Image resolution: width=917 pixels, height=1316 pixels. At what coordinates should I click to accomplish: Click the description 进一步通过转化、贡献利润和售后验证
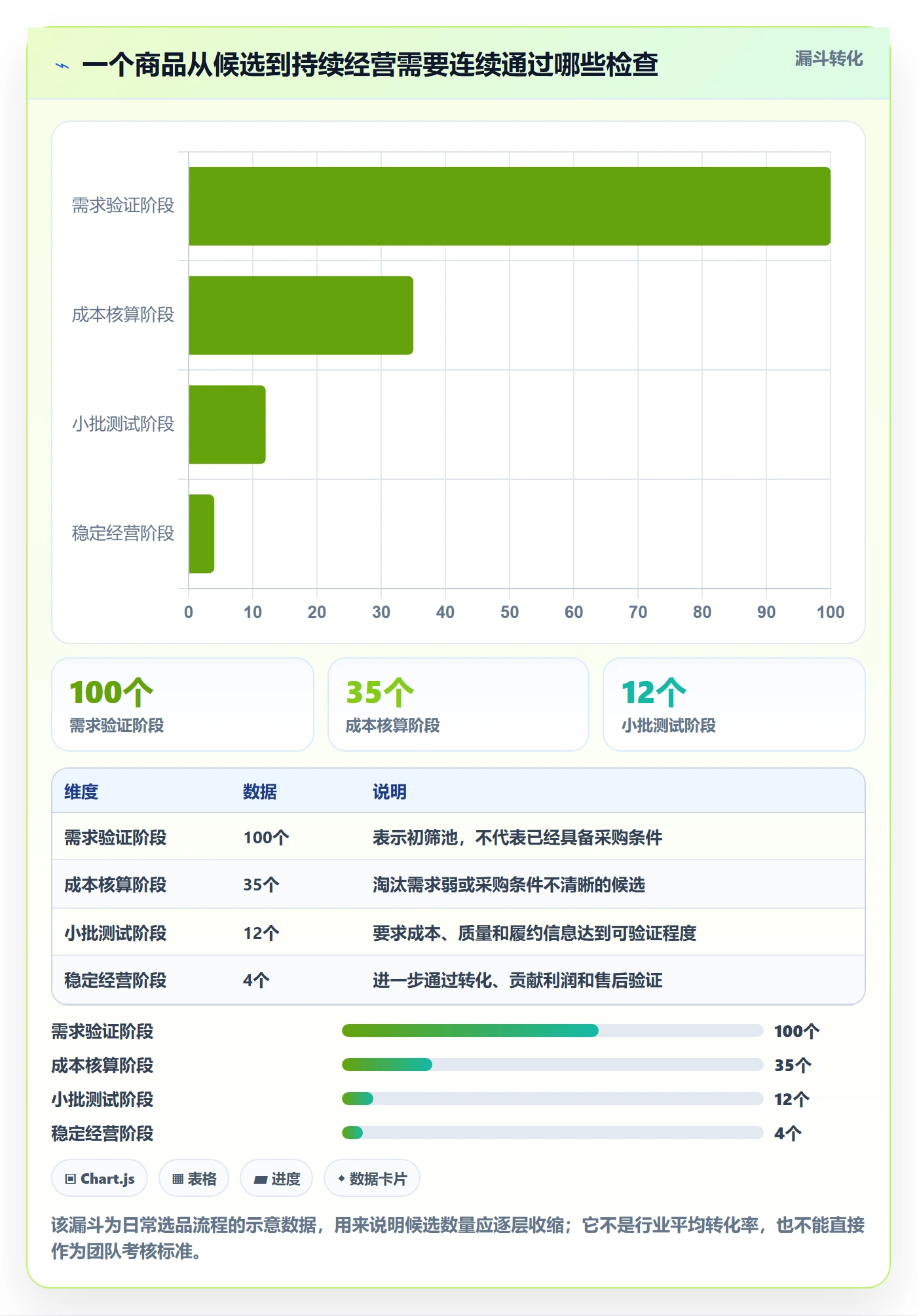tap(517, 980)
